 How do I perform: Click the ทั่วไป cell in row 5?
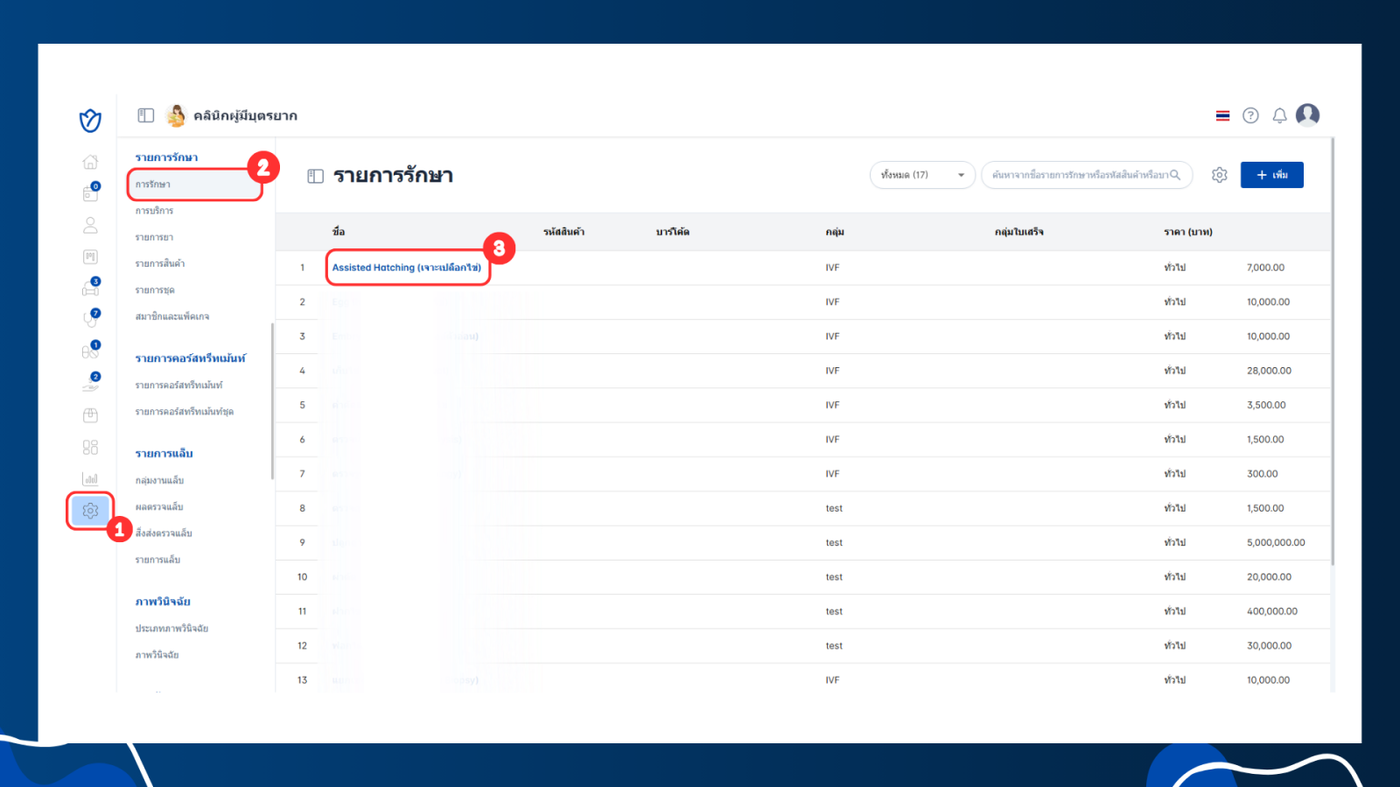1175,405
